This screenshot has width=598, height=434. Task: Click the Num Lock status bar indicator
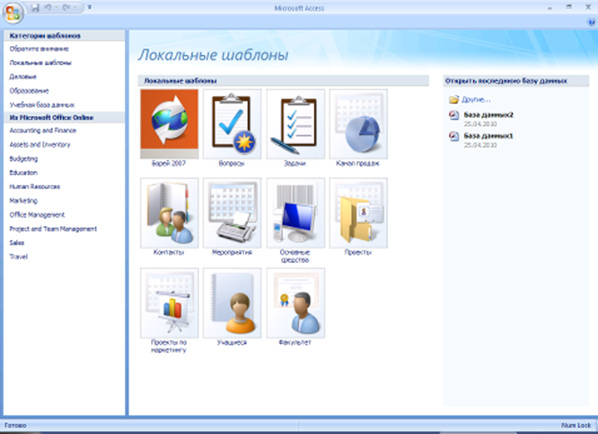click(575, 425)
